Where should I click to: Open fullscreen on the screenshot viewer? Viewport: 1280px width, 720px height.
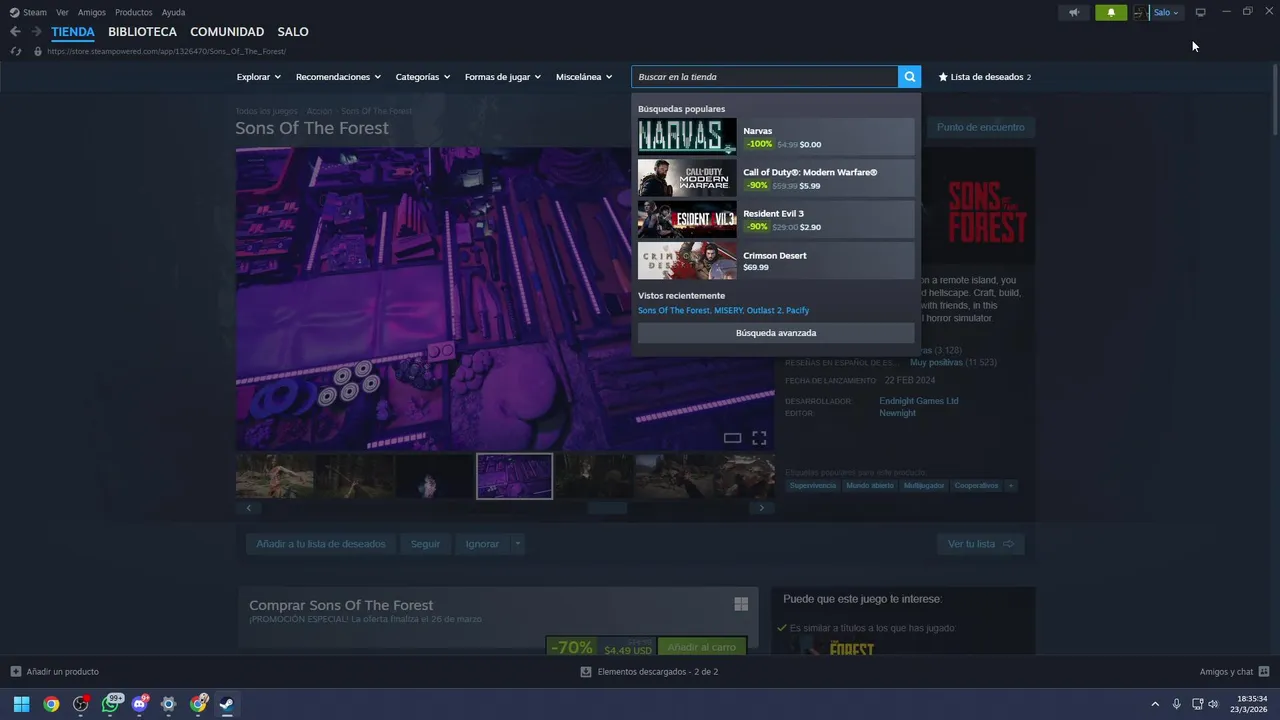tap(759, 438)
